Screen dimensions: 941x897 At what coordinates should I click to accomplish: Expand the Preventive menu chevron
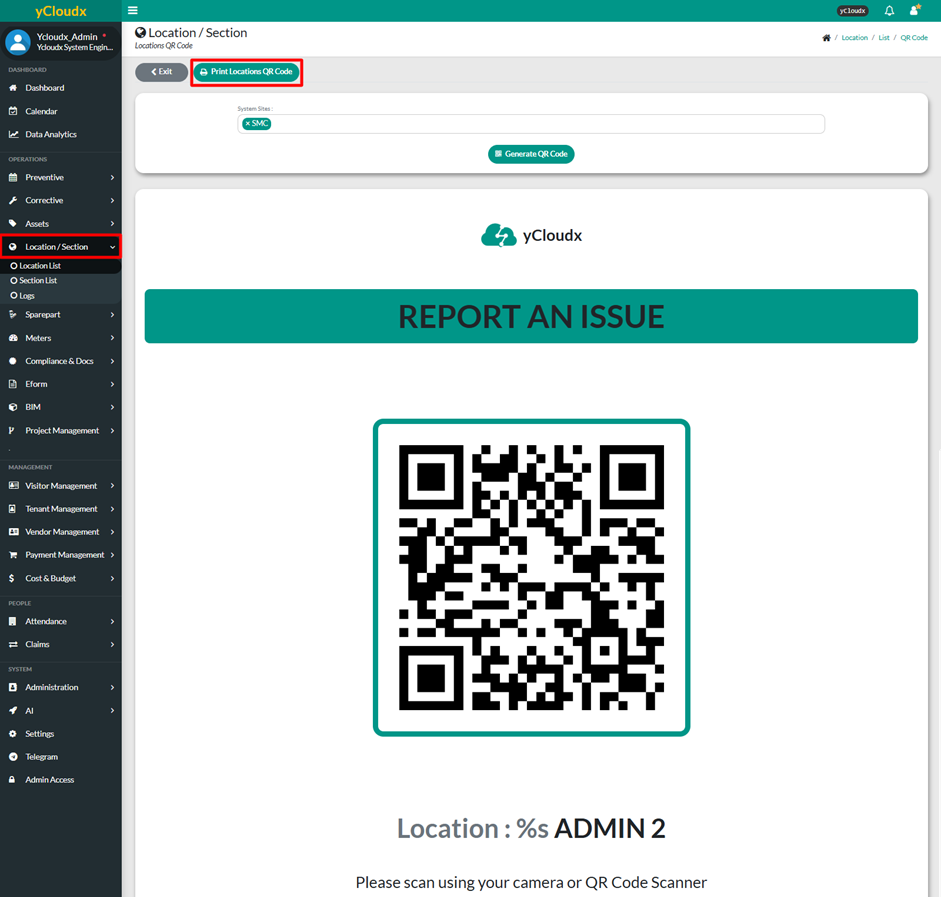(112, 178)
